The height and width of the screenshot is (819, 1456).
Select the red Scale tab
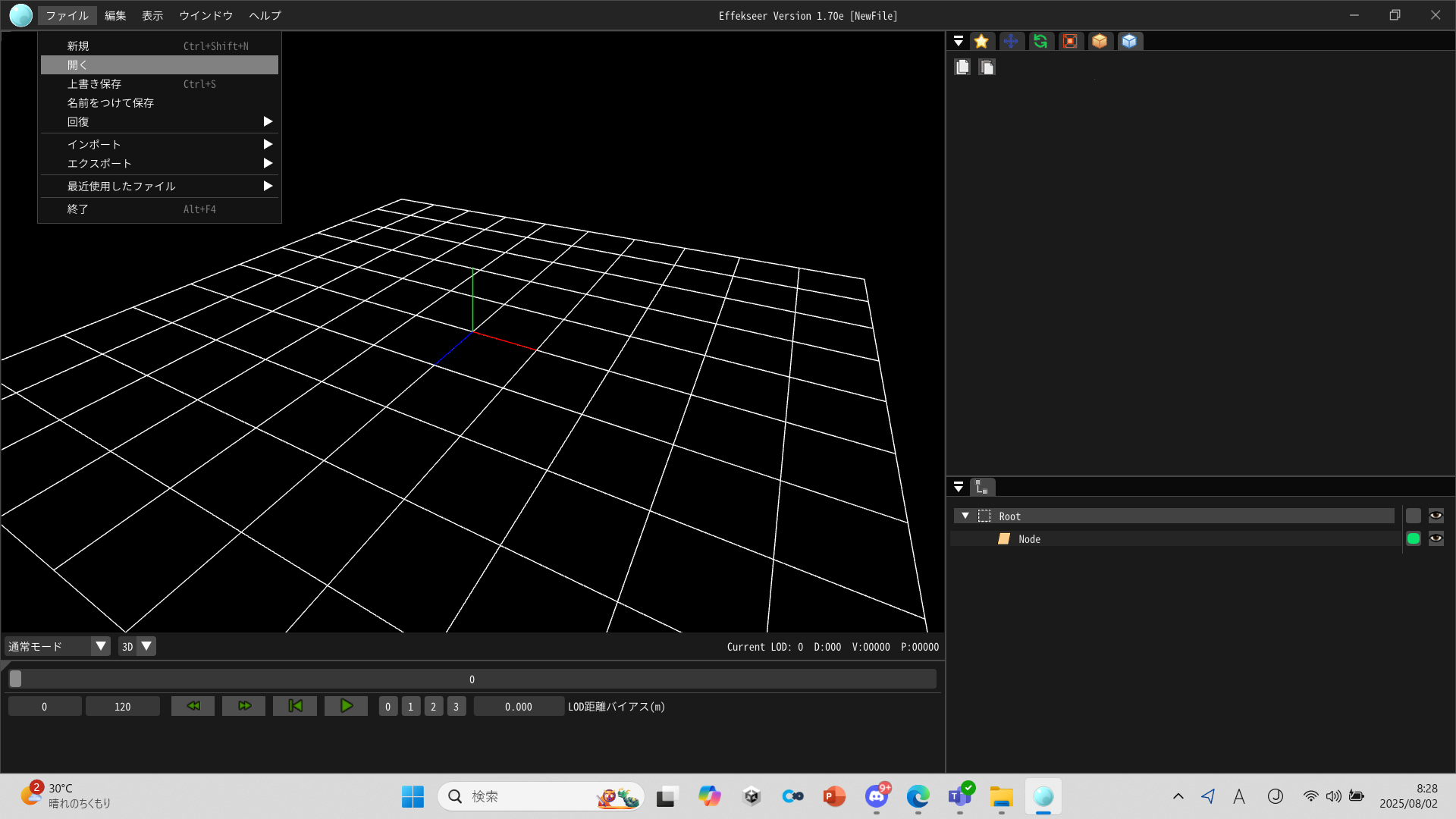[1070, 42]
